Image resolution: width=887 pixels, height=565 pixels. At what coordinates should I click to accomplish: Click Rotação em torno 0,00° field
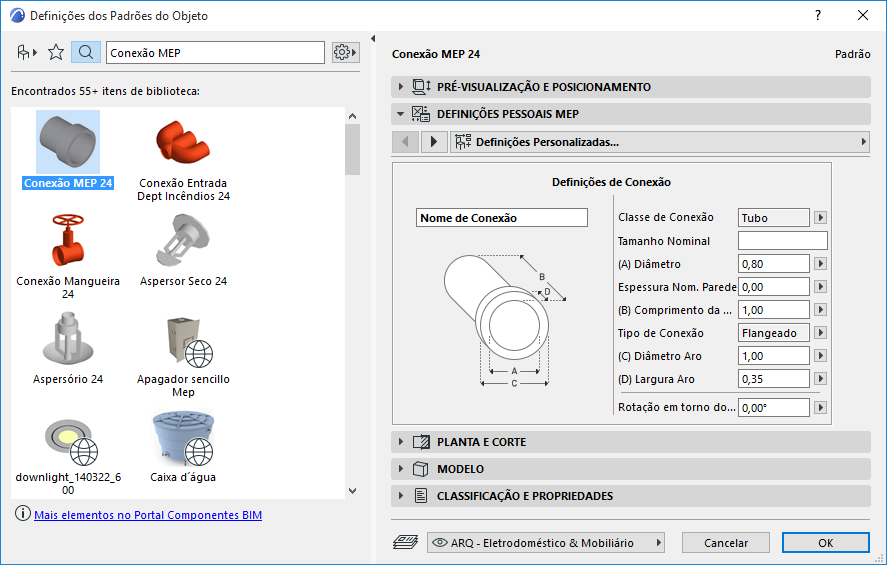[x=773, y=407]
